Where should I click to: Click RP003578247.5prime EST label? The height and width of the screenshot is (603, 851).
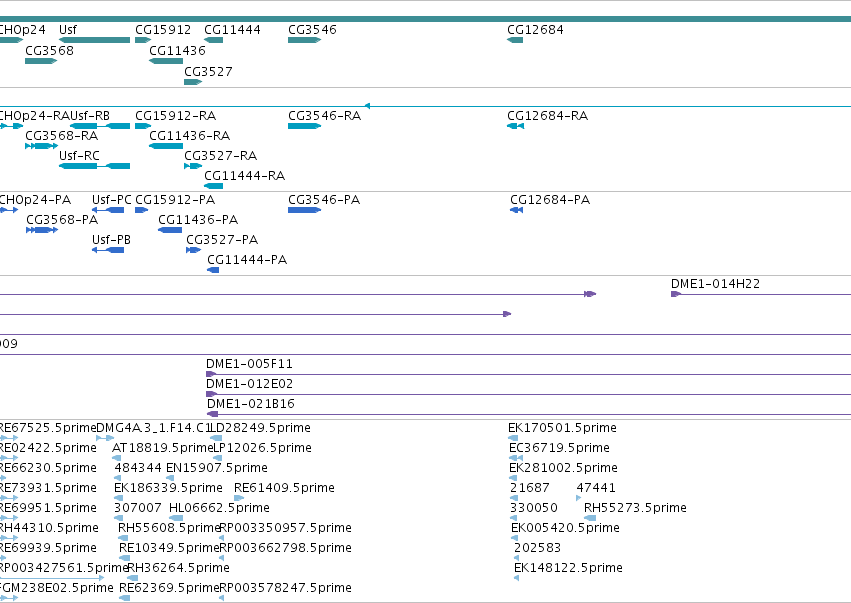tap(285, 588)
